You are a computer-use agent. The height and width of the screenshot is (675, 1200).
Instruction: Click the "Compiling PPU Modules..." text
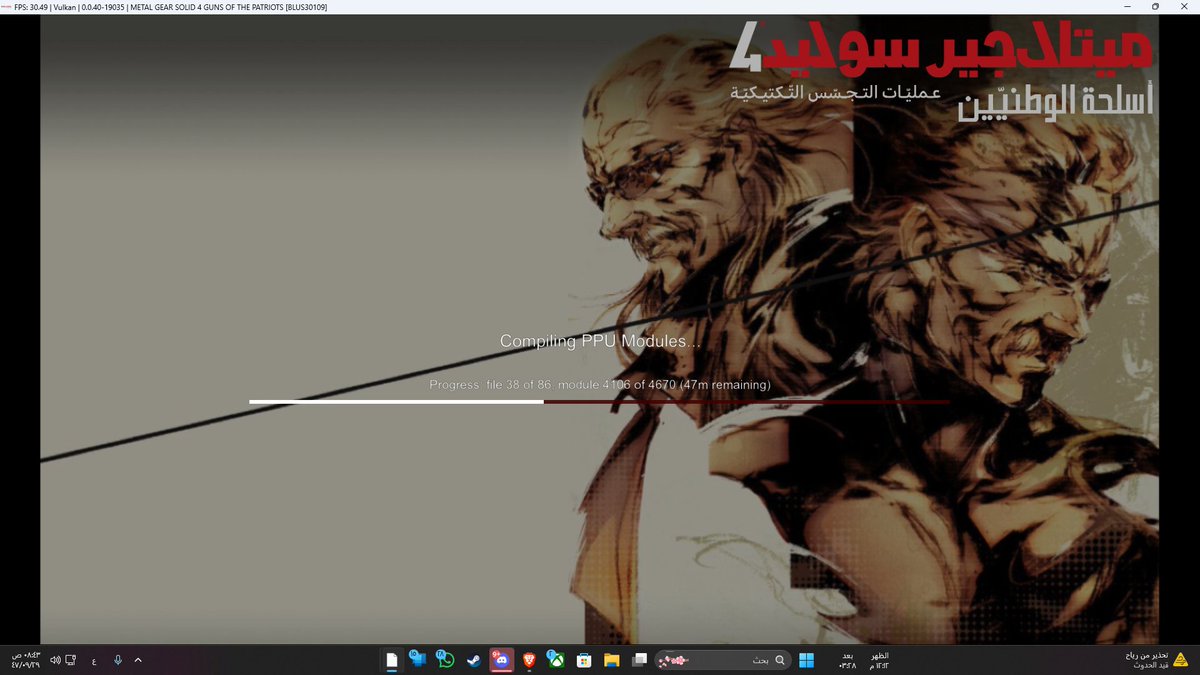[600, 342]
